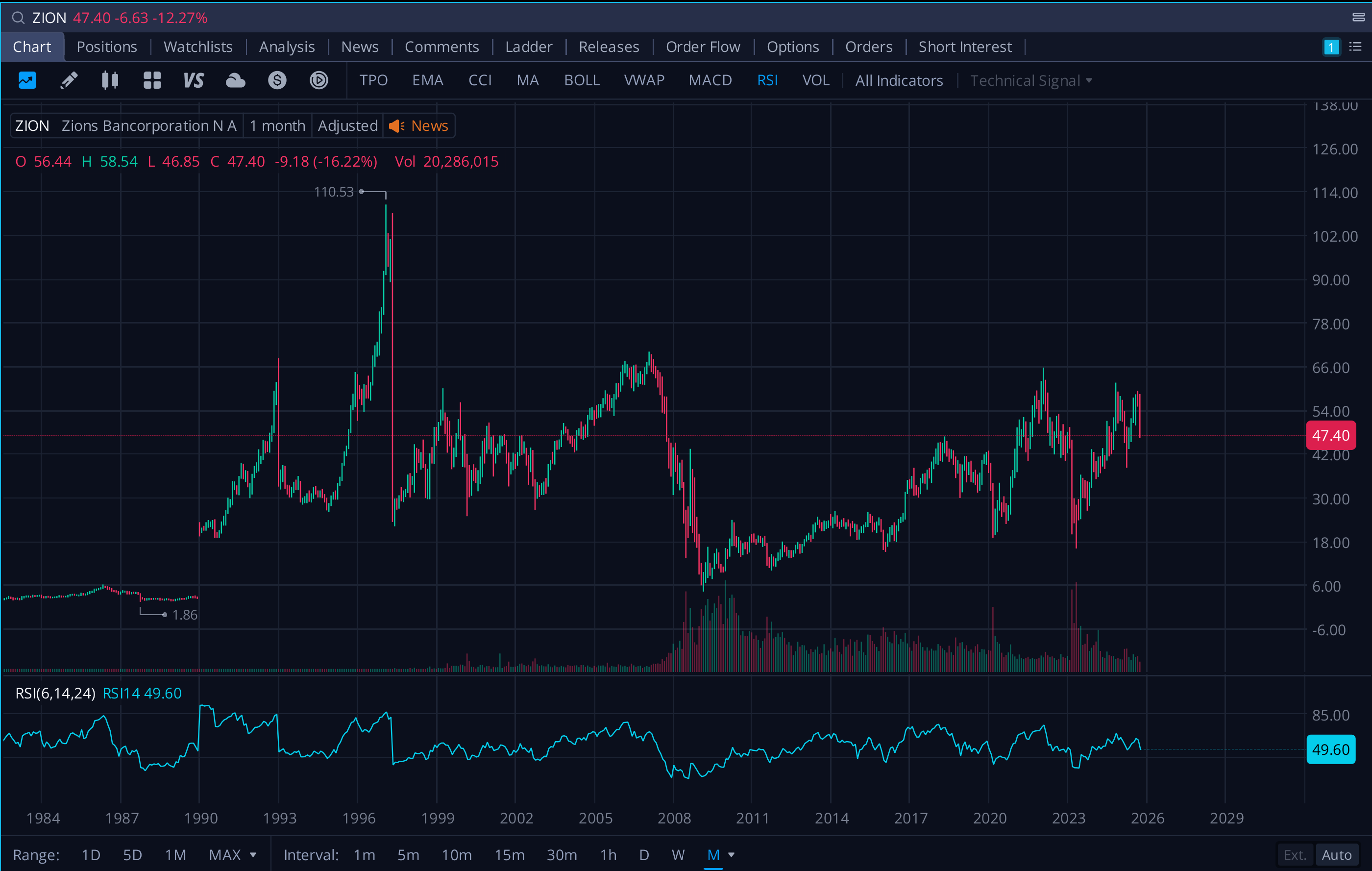Image resolution: width=1372 pixels, height=871 pixels.
Task: Open the pencil drawing tool
Action: click(69, 80)
